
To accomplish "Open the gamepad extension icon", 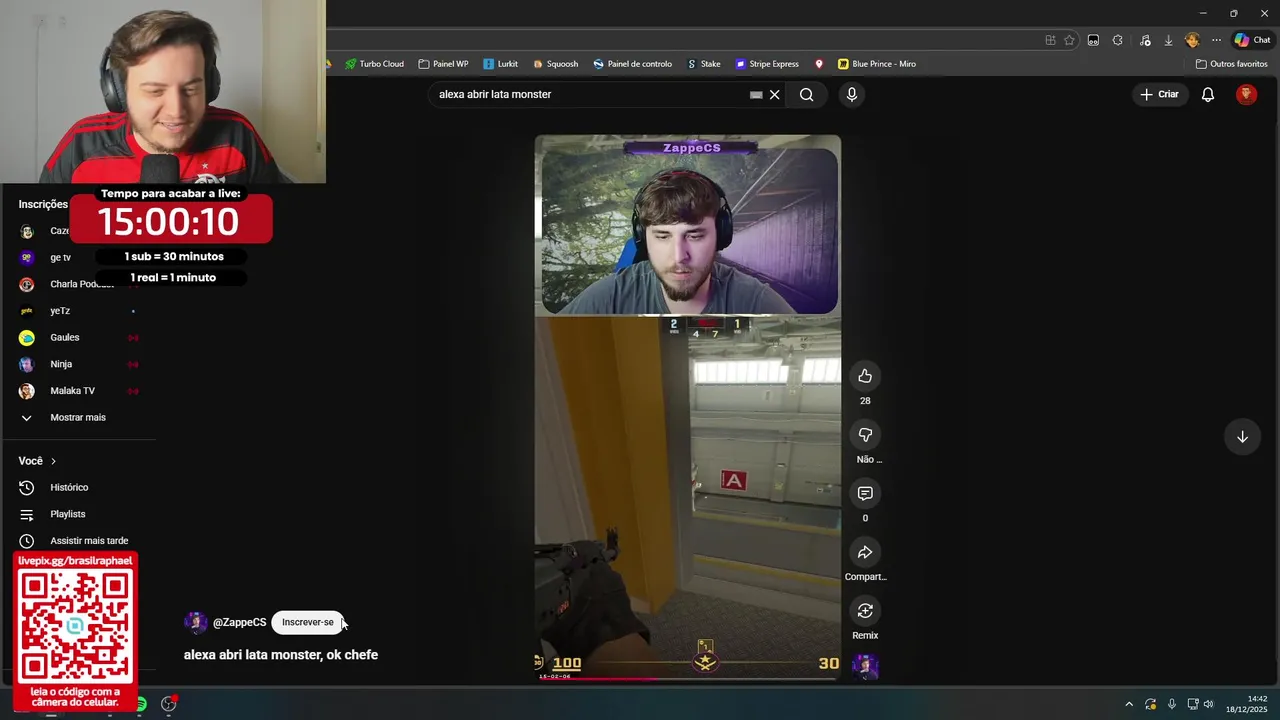I will click(x=1093, y=40).
